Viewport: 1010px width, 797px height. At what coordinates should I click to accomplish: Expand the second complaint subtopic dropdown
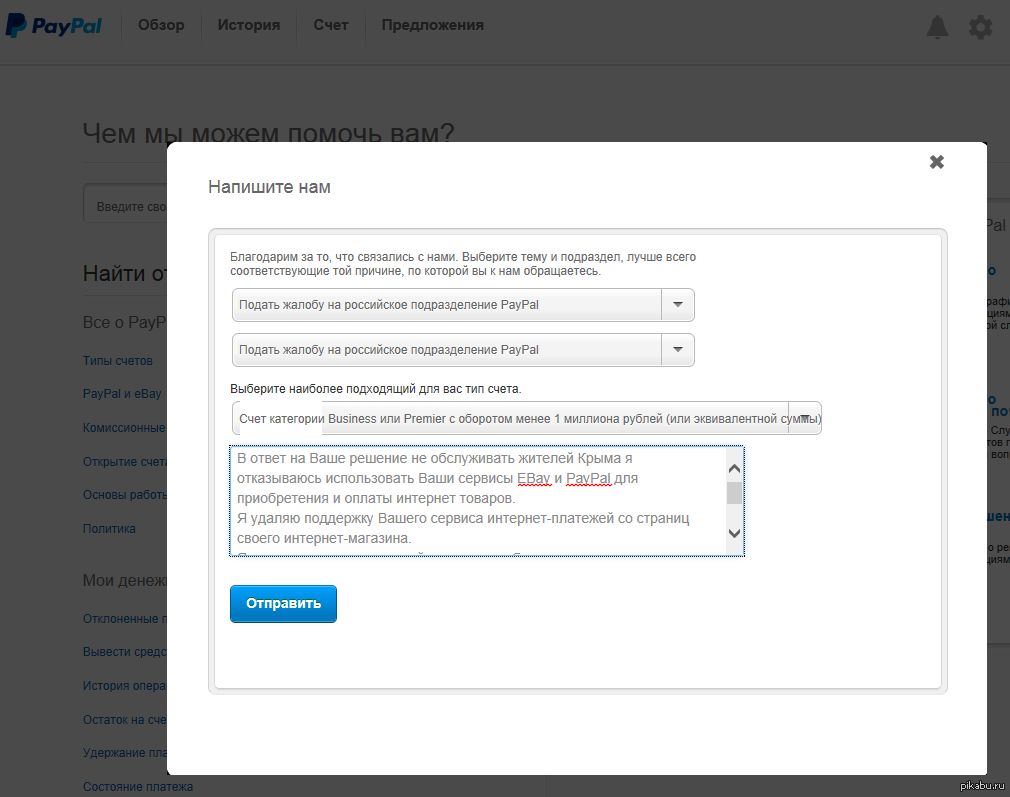pos(463,350)
